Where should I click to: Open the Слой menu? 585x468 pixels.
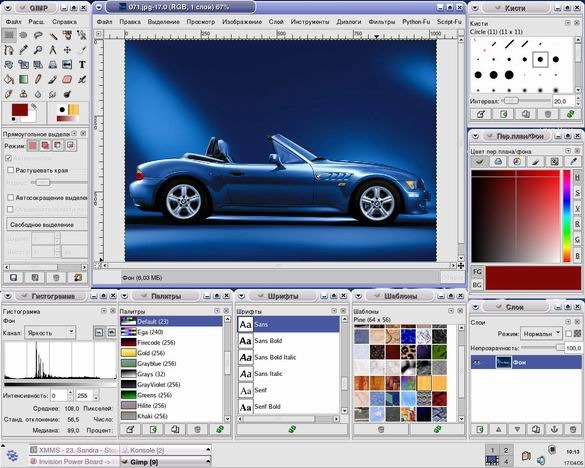pos(276,22)
